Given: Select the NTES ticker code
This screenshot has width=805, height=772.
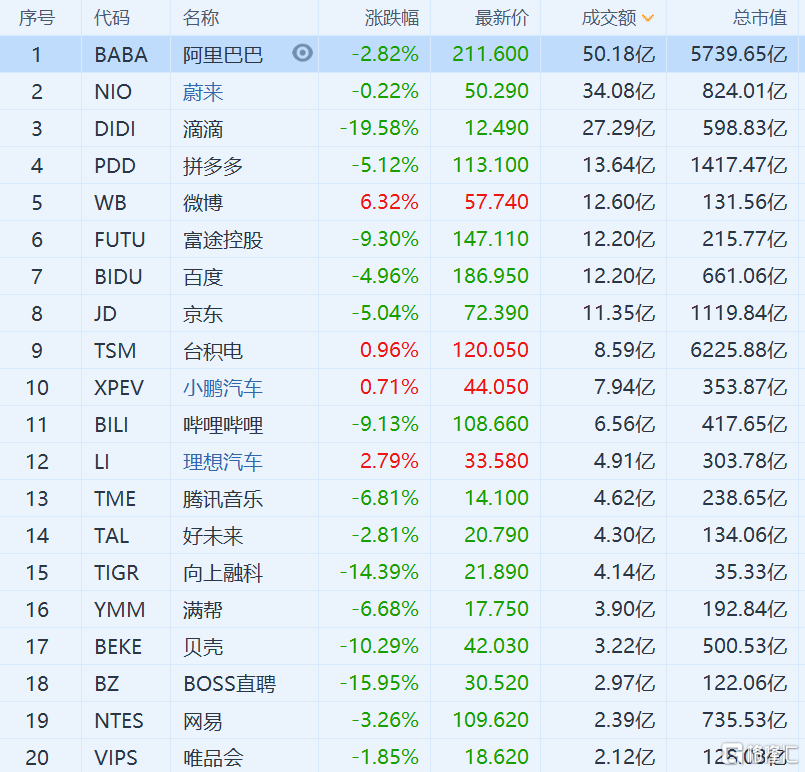Looking at the screenshot, I should 119,720.
